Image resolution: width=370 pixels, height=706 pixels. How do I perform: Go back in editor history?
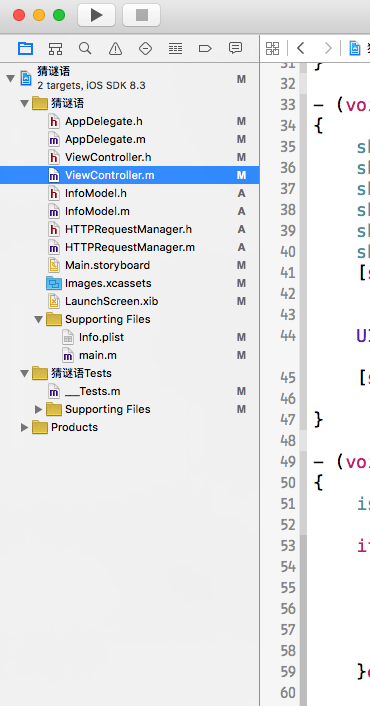click(301, 48)
